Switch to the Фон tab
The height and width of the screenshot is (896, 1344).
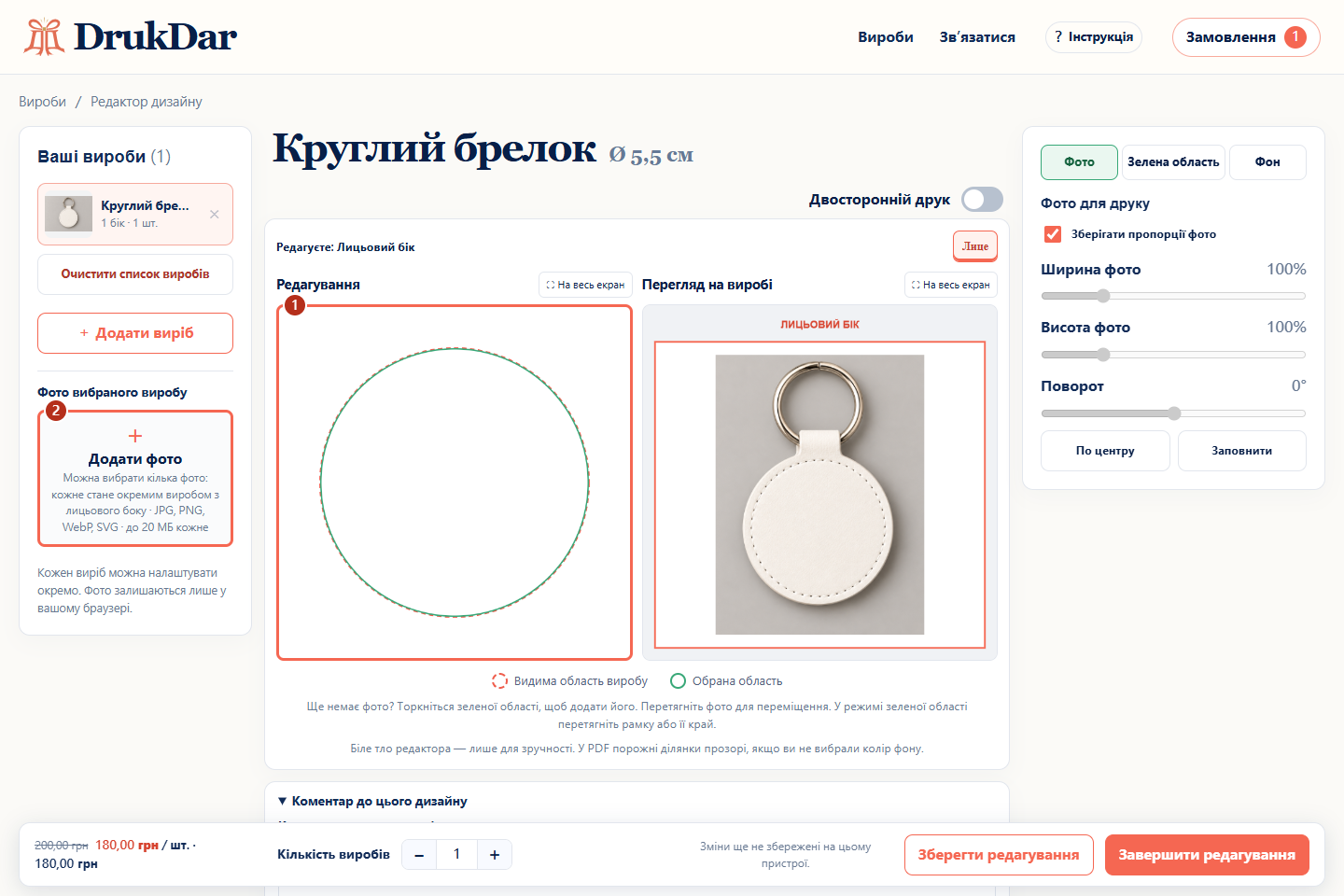(x=1267, y=162)
